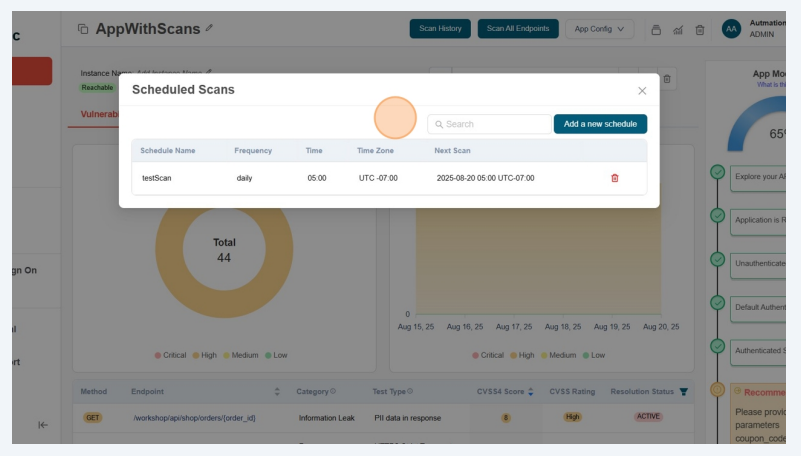This screenshot has height=456, width=801.
Task: Toggle the Low legend in the trend chart
Action: (597, 355)
